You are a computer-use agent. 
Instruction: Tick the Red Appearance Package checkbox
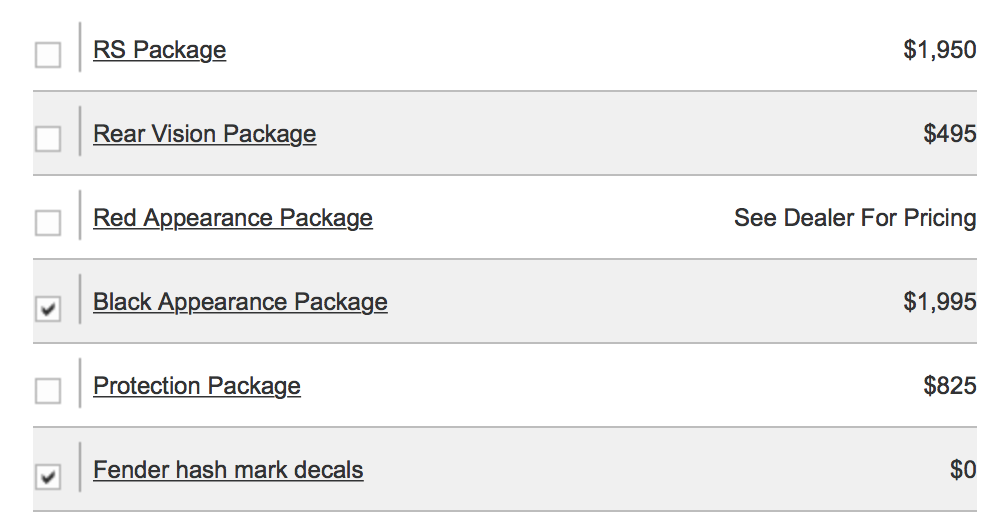click(x=48, y=223)
